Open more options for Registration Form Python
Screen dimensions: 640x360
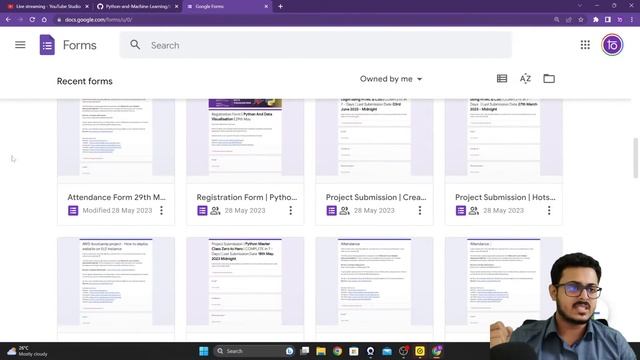[290, 210]
